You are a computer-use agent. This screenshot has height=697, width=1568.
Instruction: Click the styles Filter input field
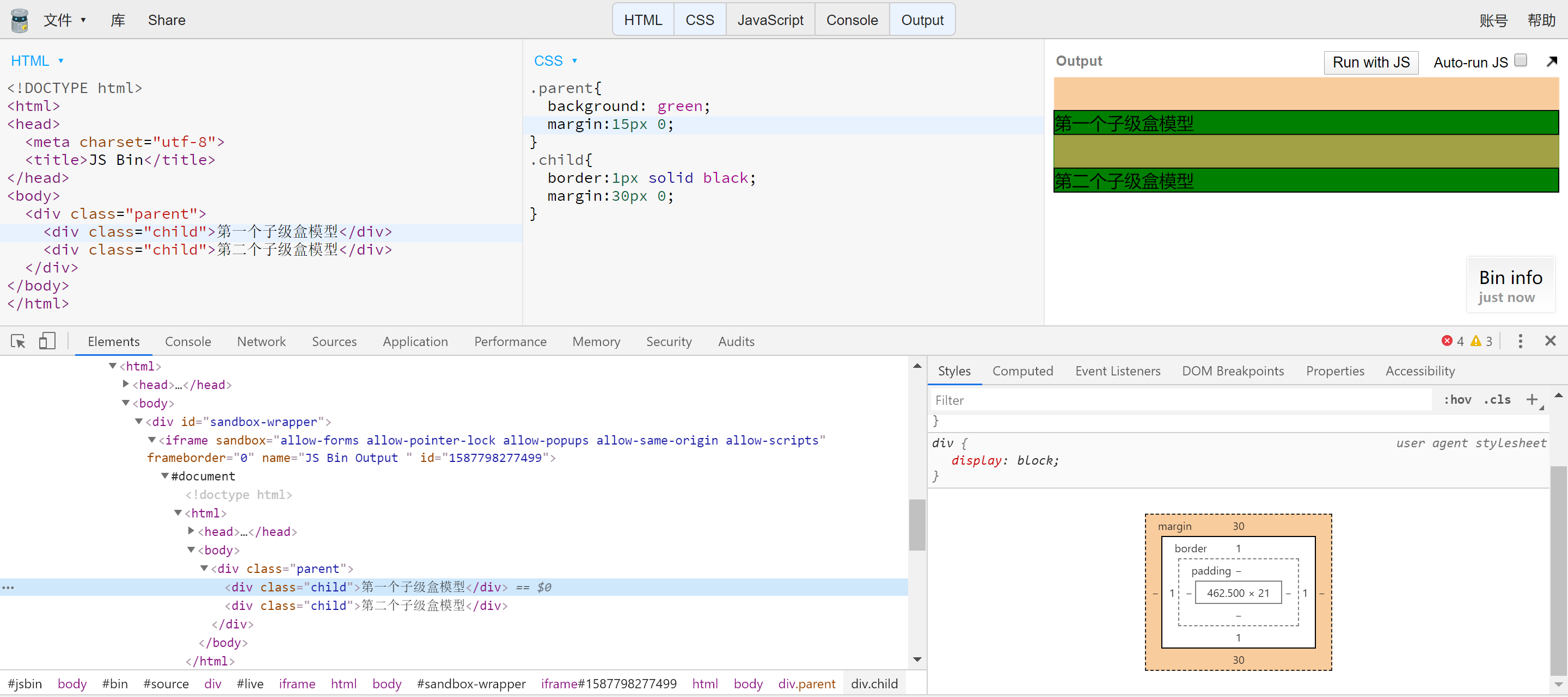[1181, 399]
